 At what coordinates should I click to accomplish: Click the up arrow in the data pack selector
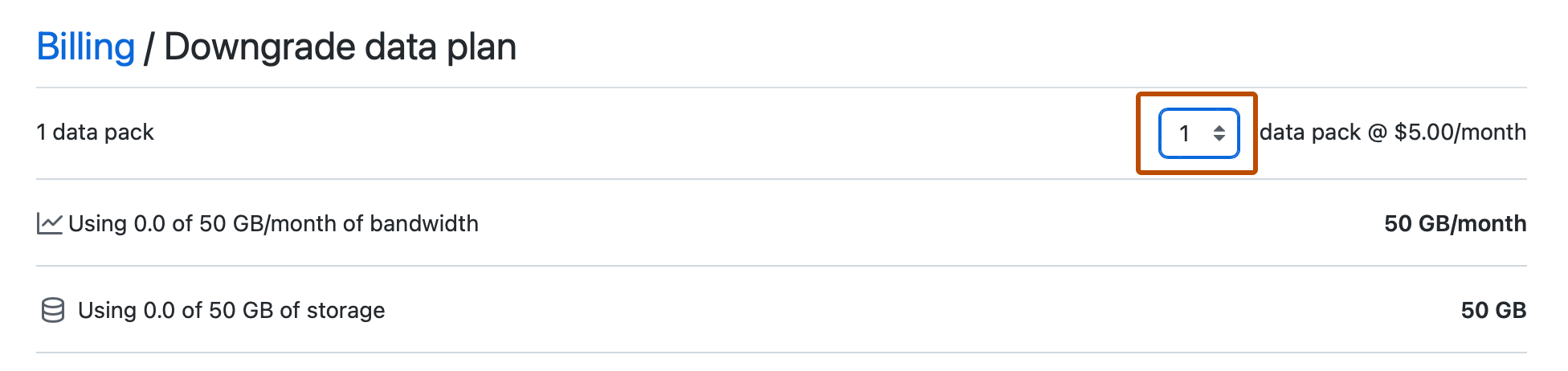pos(1219,128)
